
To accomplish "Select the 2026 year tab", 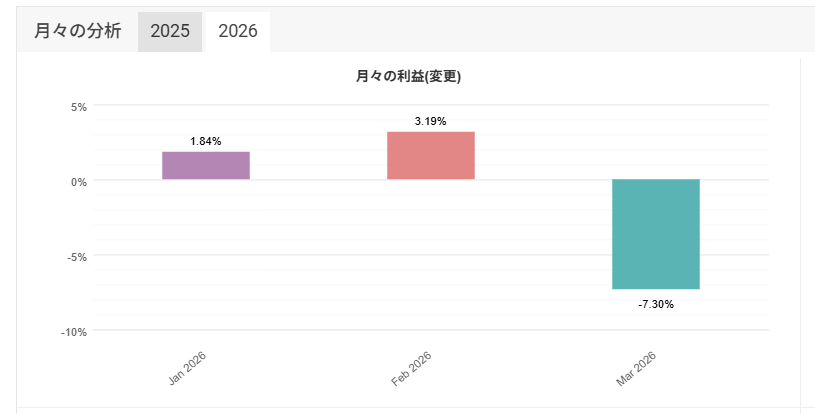I will click(x=238, y=31).
